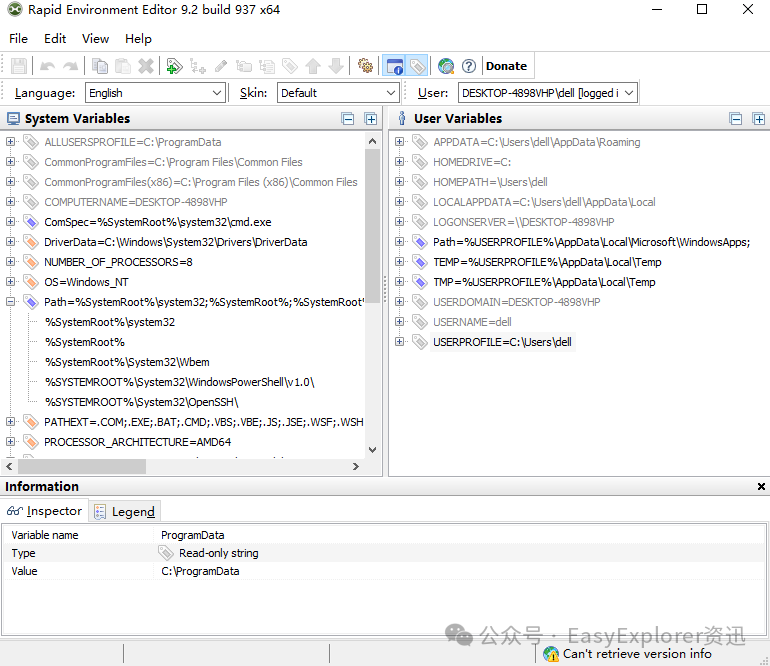Open the globe check-for-updates icon
The width and height of the screenshot is (770, 666).
pyautogui.click(x=446, y=66)
